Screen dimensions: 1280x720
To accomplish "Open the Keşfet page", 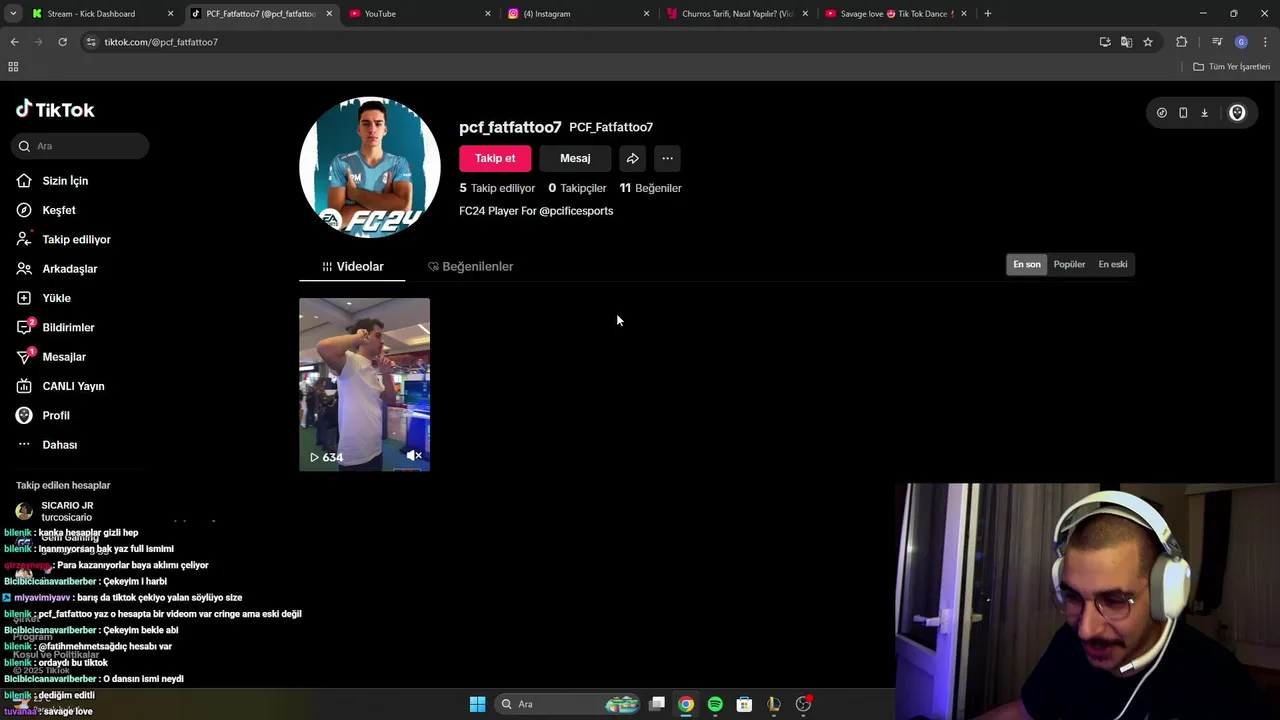I will [58, 210].
